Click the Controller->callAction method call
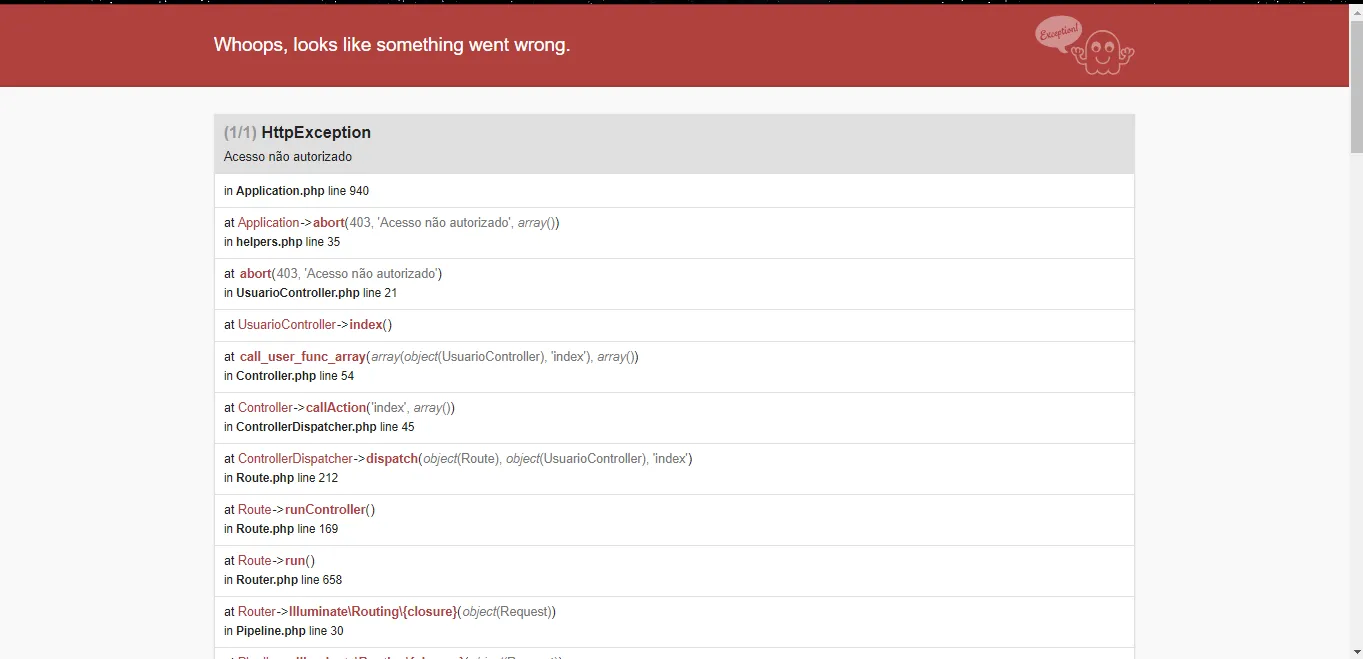 [x=302, y=408]
